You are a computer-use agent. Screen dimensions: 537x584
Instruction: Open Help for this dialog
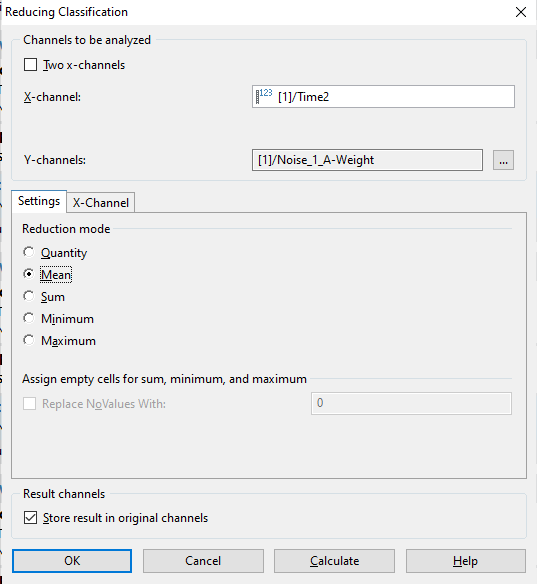(x=465, y=561)
